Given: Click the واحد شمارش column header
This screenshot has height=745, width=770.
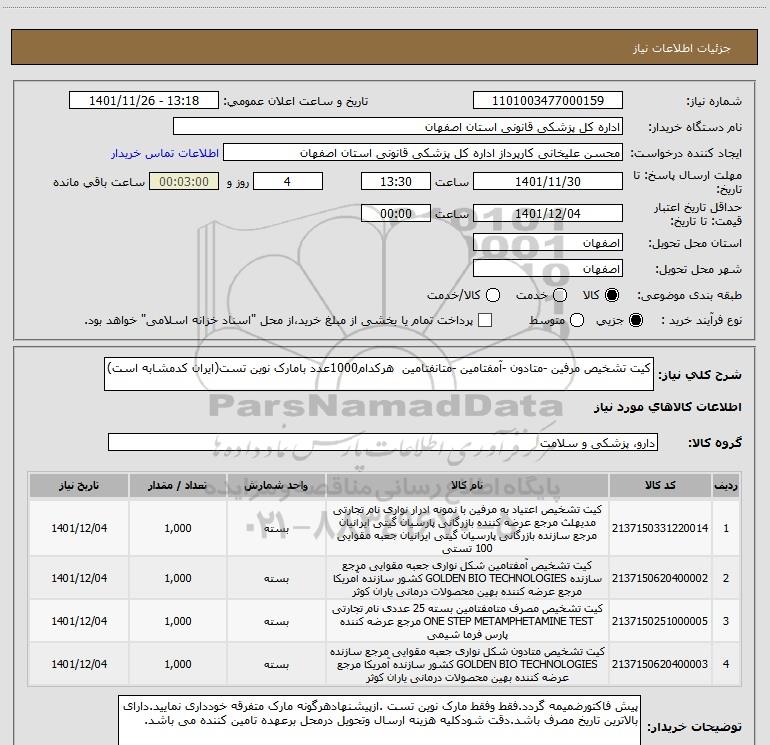Looking at the screenshot, I should tap(276, 485).
